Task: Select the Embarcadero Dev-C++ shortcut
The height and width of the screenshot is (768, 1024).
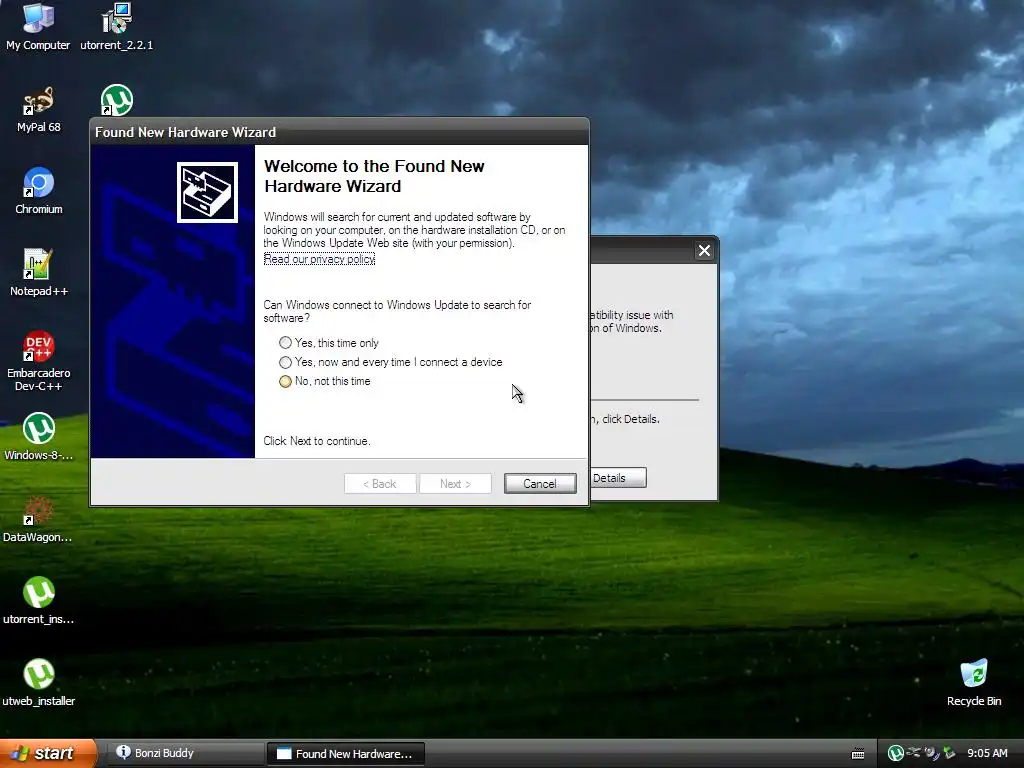Action: click(x=39, y=360)
